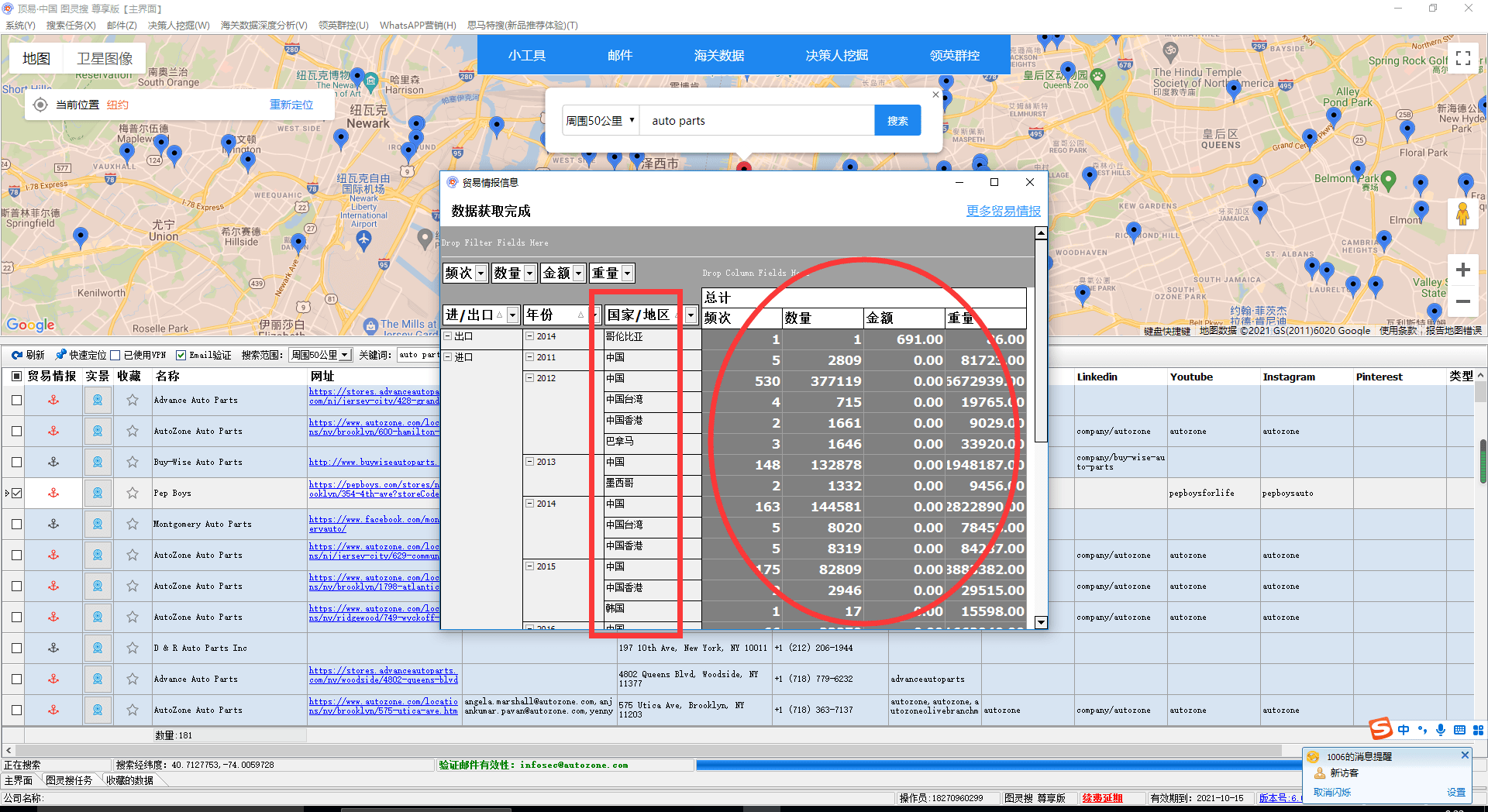Enable the 已使用VPN checkbox
Image resolution: width=1488 pixels, height=812 pixels.
pyautogui.click(x=115, y=355)
